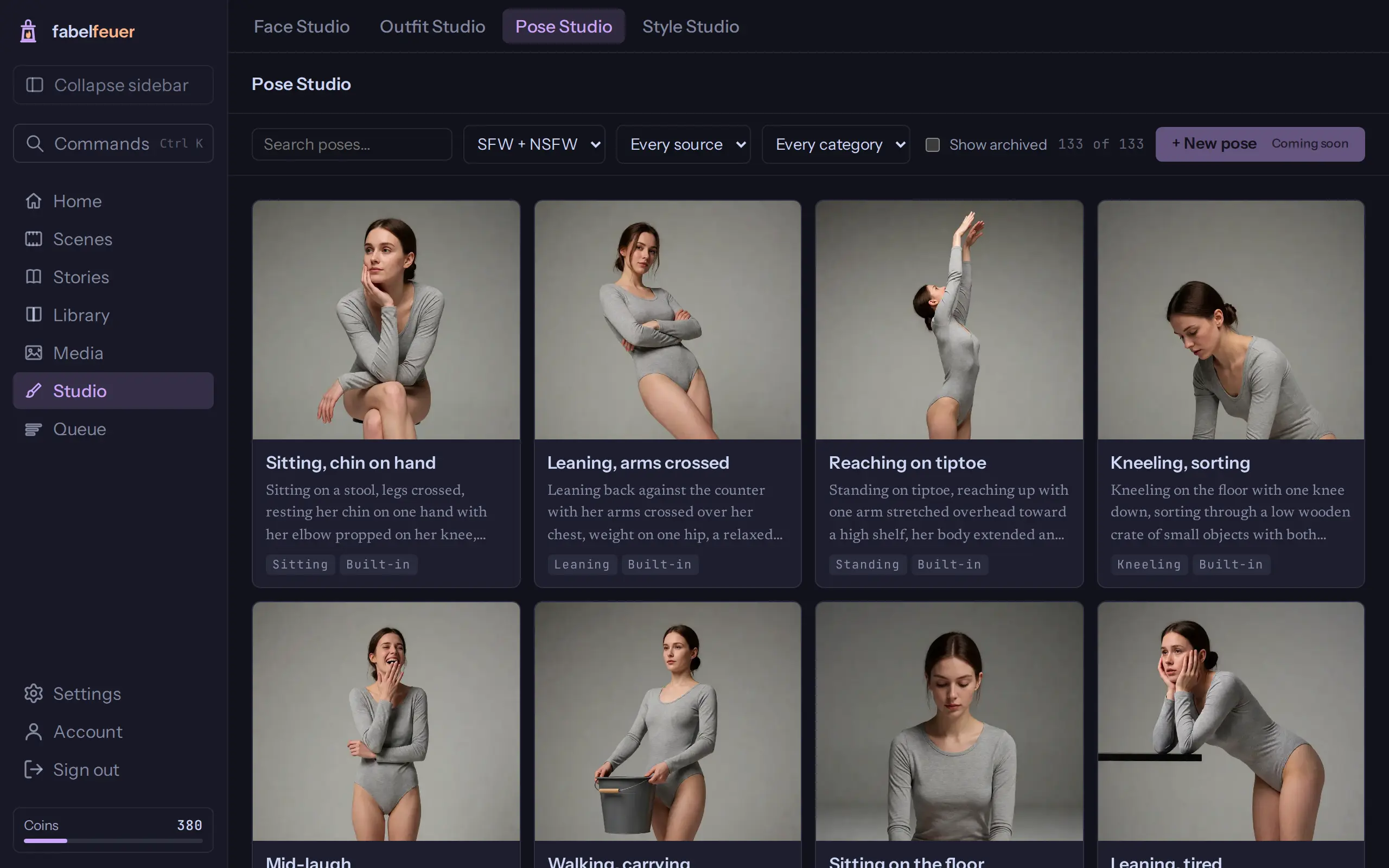Open Account via the person icon
1389x868 pixels.
33,731
